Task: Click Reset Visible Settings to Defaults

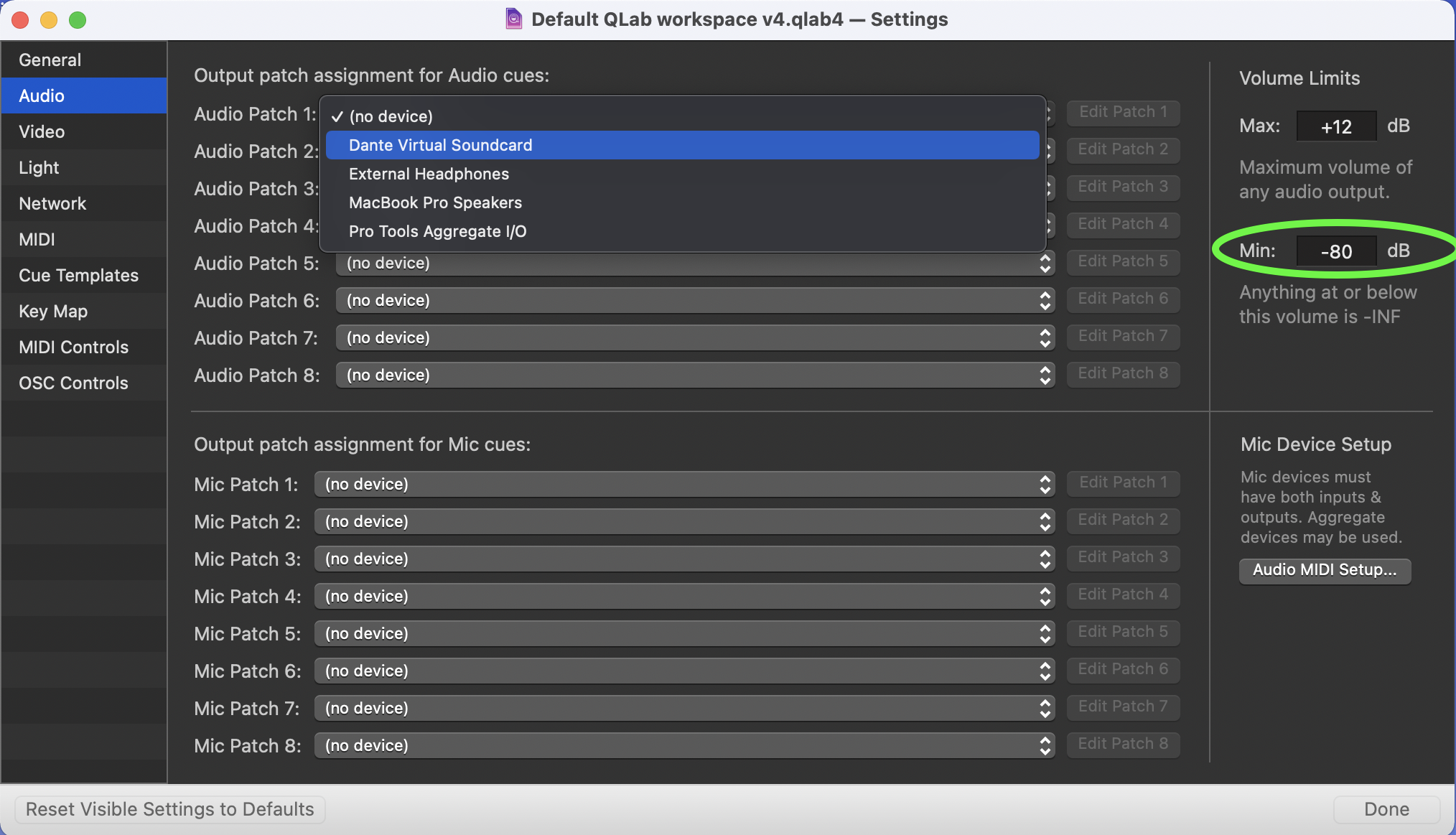Action: pos(169,809)
